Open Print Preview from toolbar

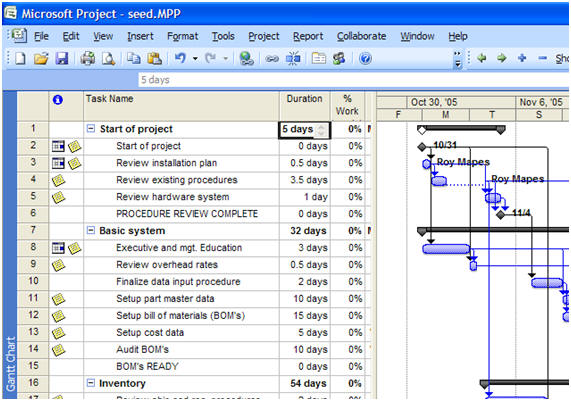click(x=109, y=58)
